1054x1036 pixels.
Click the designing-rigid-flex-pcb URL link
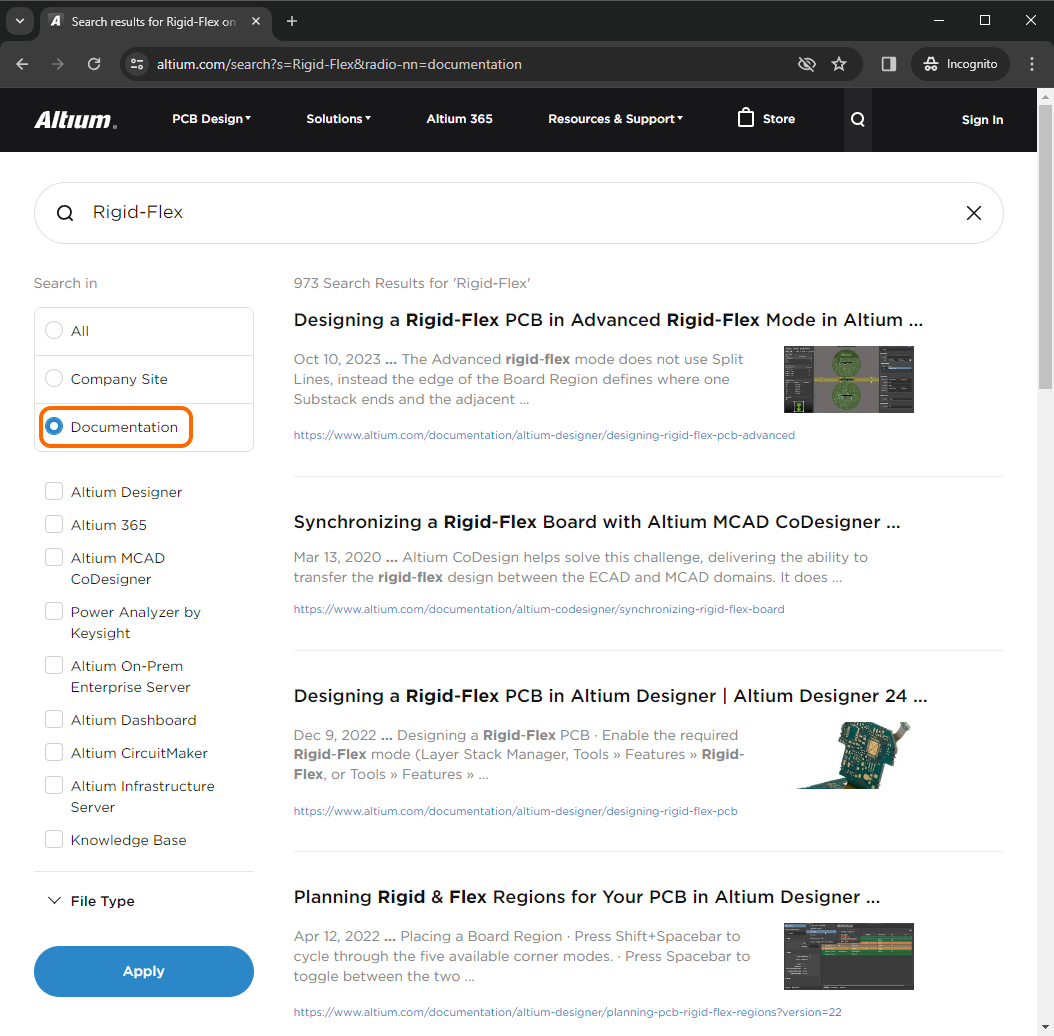(516, 811)
